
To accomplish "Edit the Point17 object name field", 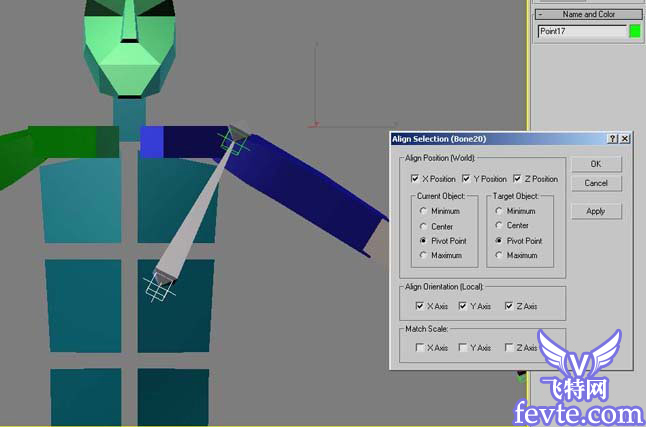I will coord(582,31).
